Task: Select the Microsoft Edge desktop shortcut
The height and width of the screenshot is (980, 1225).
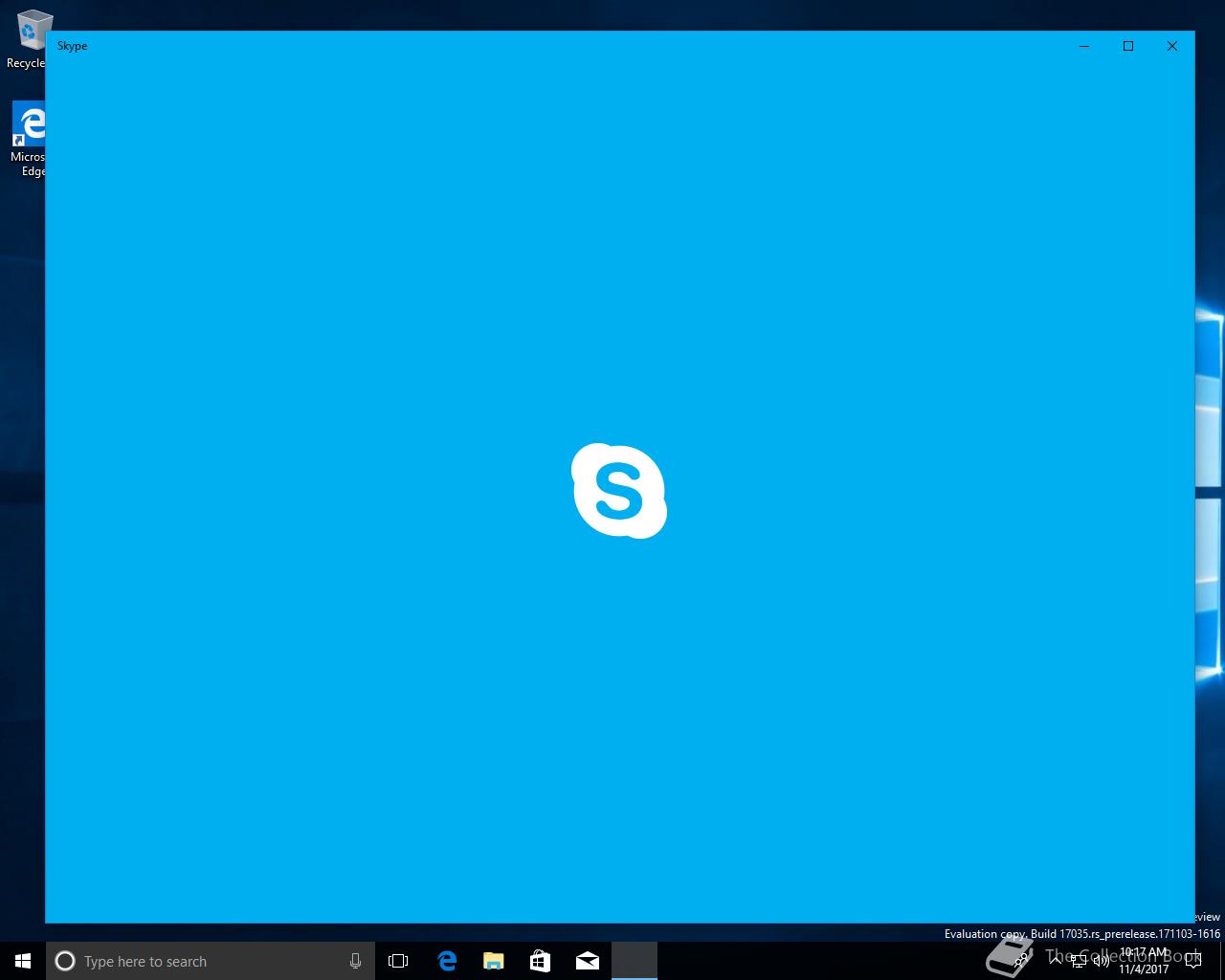Action: 29,140
